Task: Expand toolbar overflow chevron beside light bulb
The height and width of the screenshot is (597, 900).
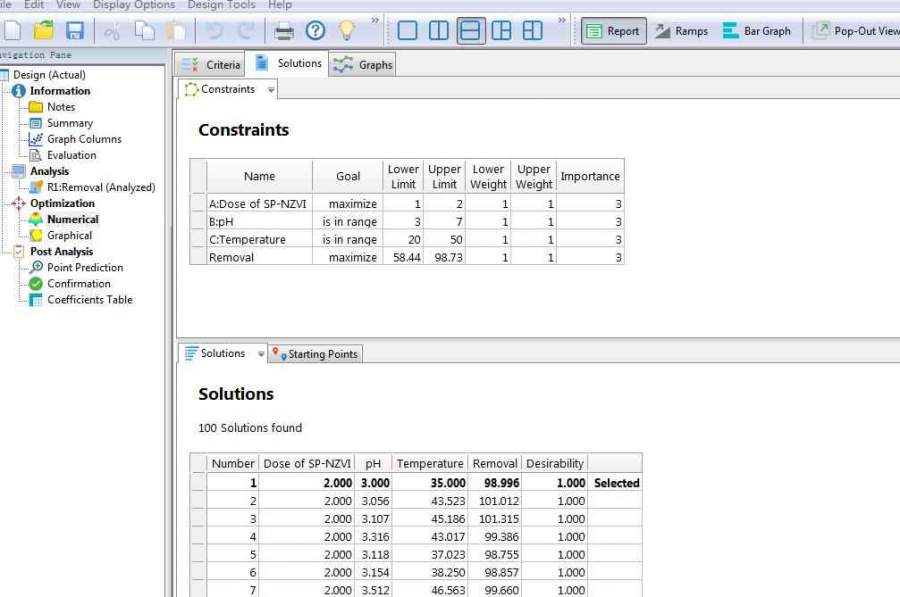Action: pos(375,20)
